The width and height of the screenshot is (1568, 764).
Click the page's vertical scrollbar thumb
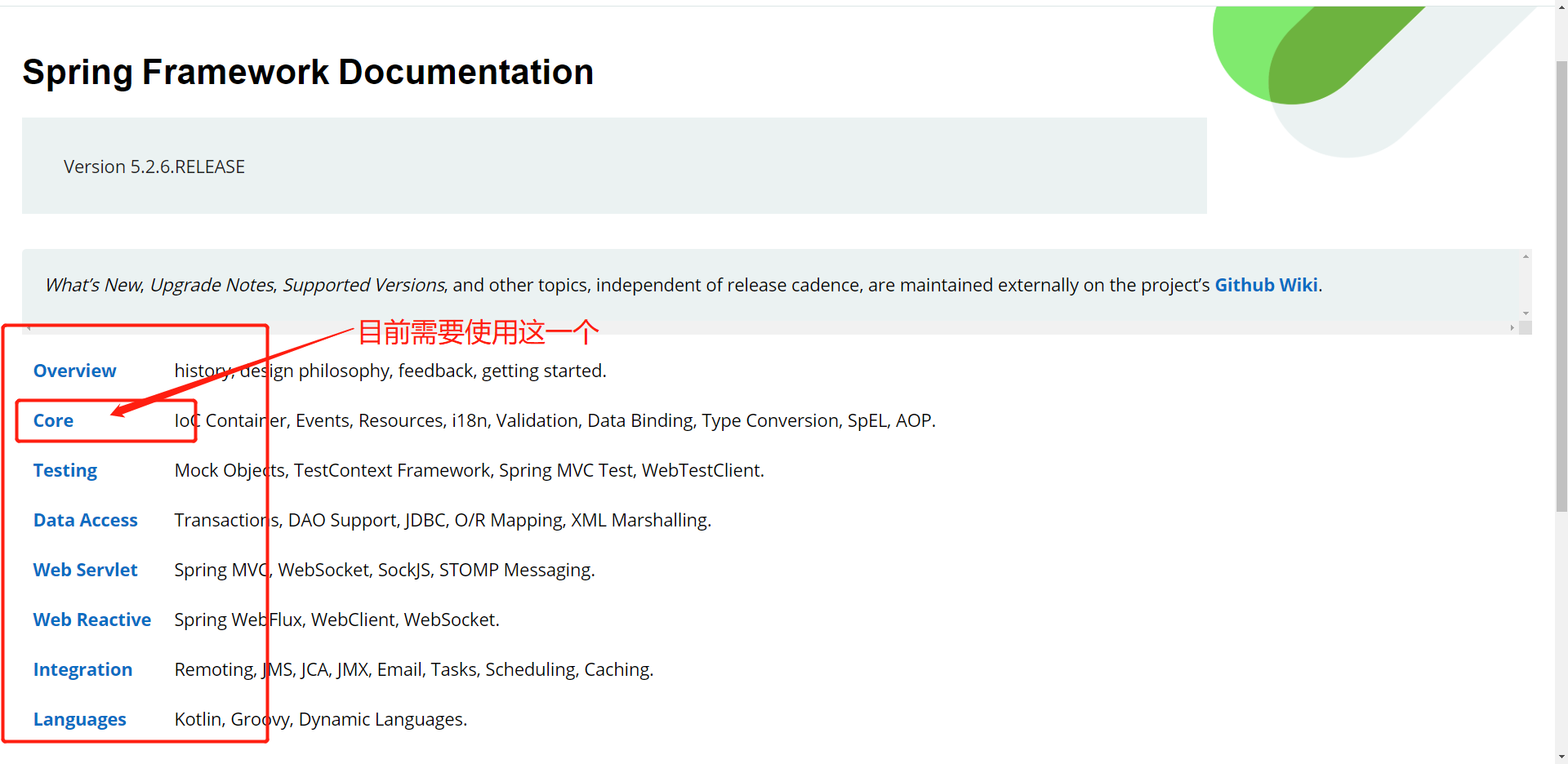[1561, 286]
